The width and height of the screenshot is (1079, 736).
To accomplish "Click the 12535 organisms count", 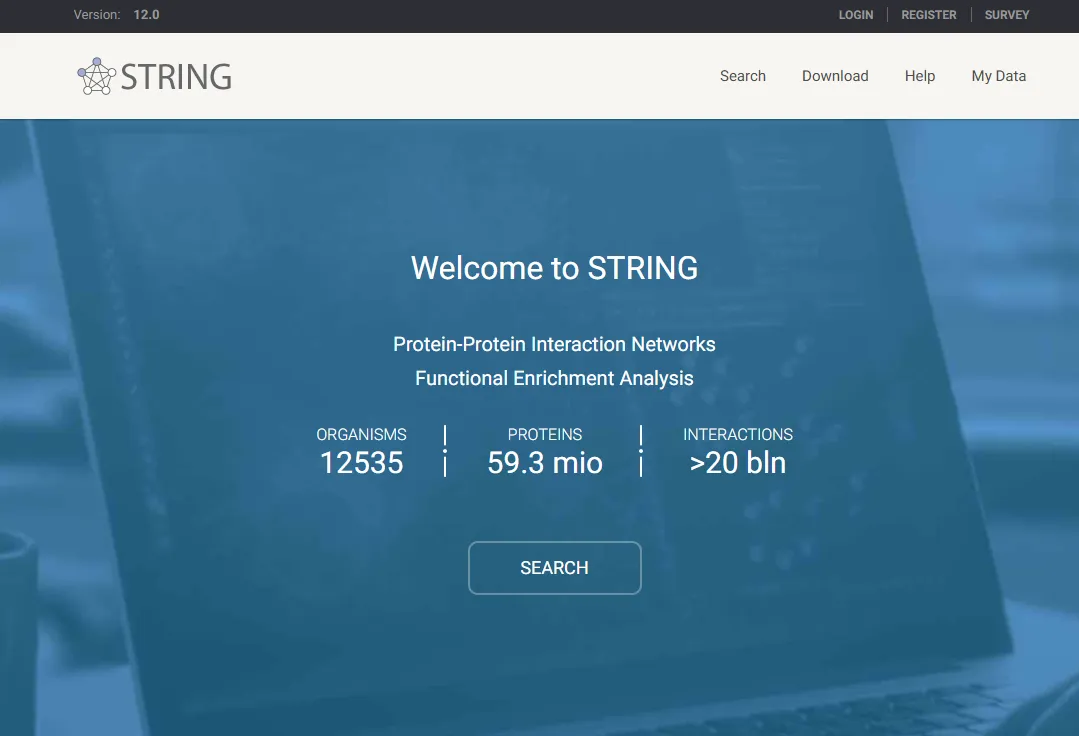I will pyautogui.click(x=361, y=463).
